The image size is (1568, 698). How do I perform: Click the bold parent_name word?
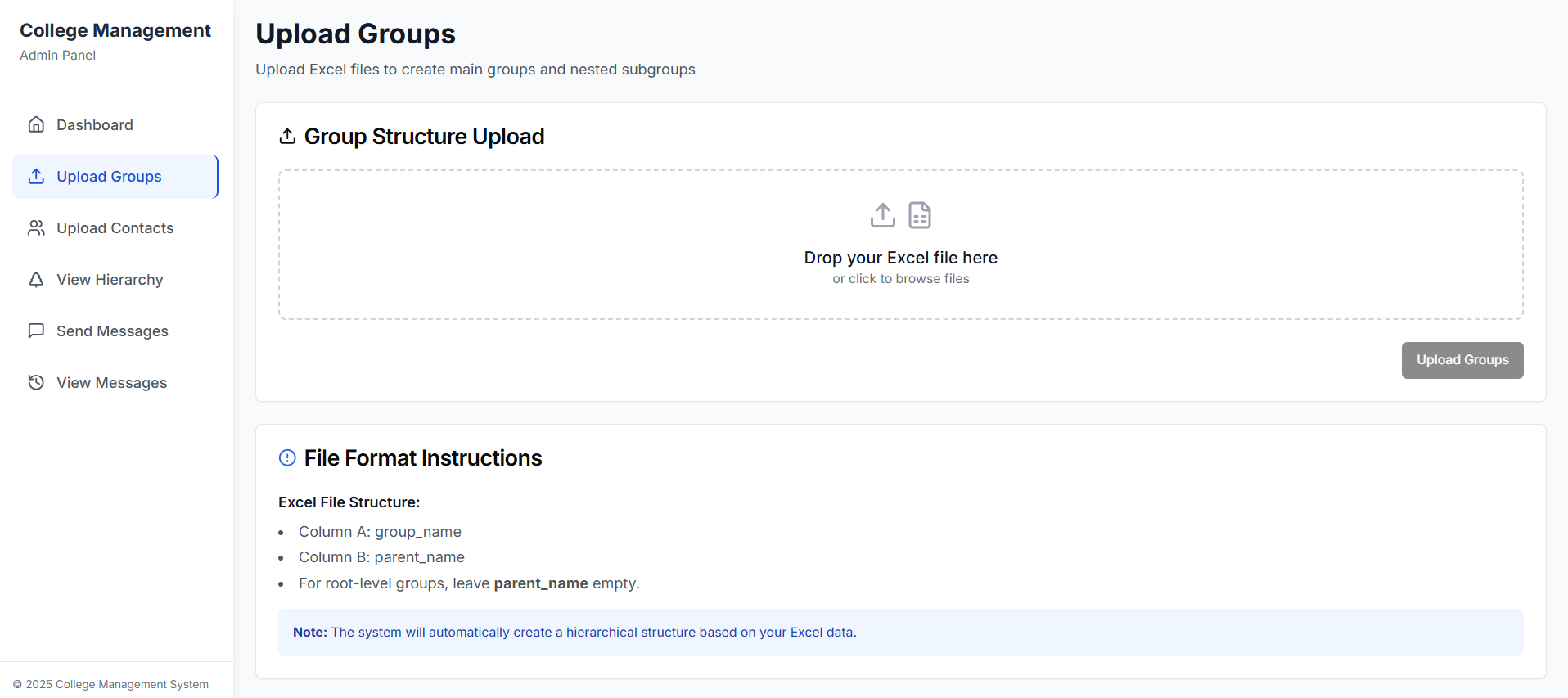[x=541, y=583]
